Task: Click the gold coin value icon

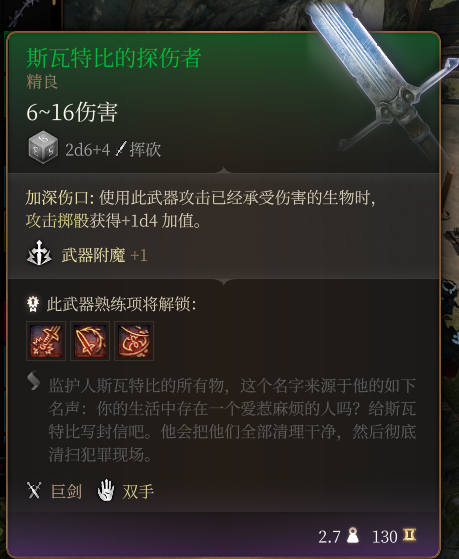Action: point(409,535)
